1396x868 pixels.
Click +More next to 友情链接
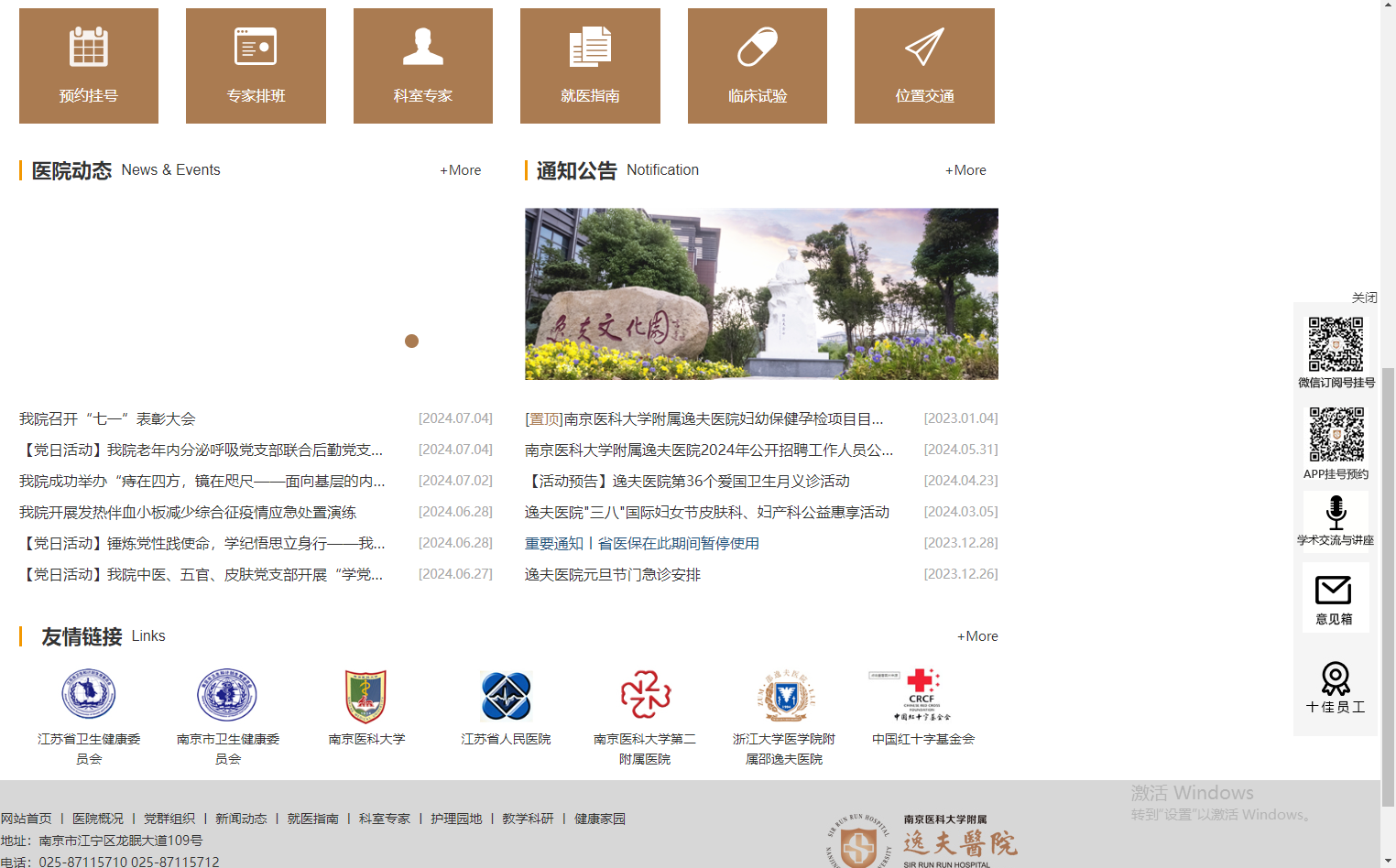coord(977,636)
